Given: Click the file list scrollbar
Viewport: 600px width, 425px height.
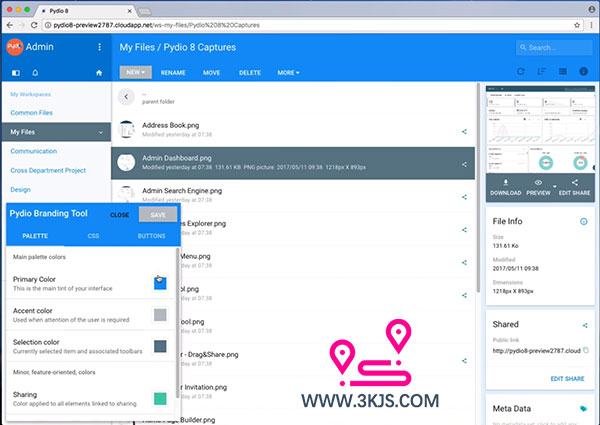Looking at the screenshot, I should pos(478,187).
